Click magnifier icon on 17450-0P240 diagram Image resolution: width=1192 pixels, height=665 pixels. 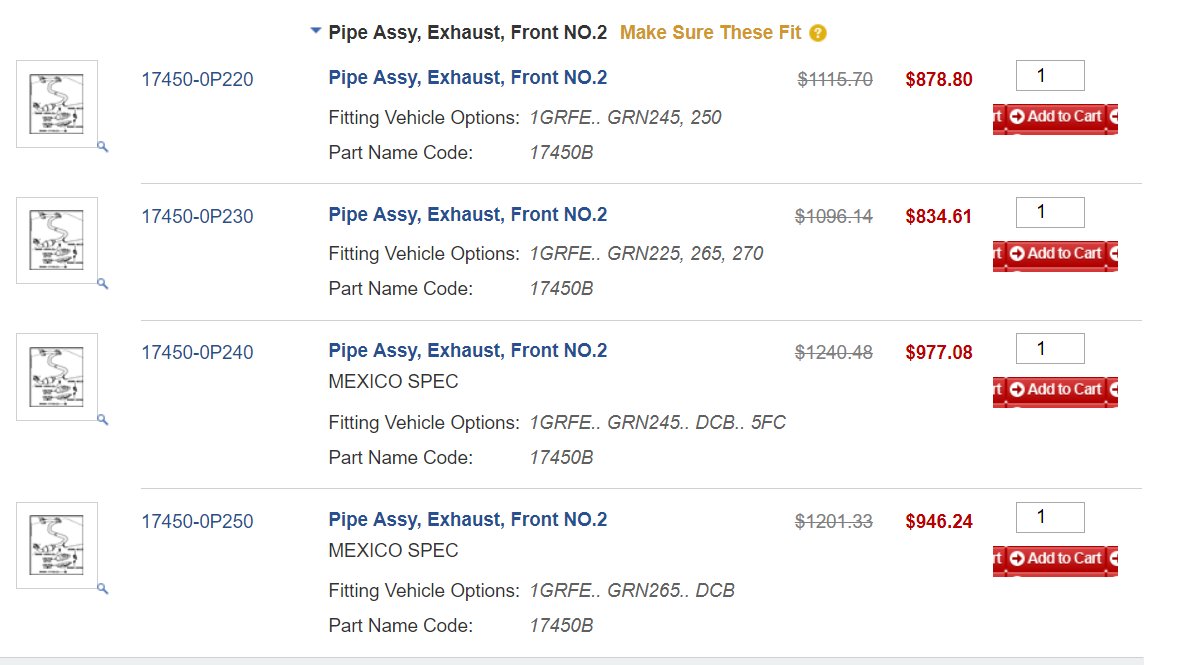[x=103, y=420]
